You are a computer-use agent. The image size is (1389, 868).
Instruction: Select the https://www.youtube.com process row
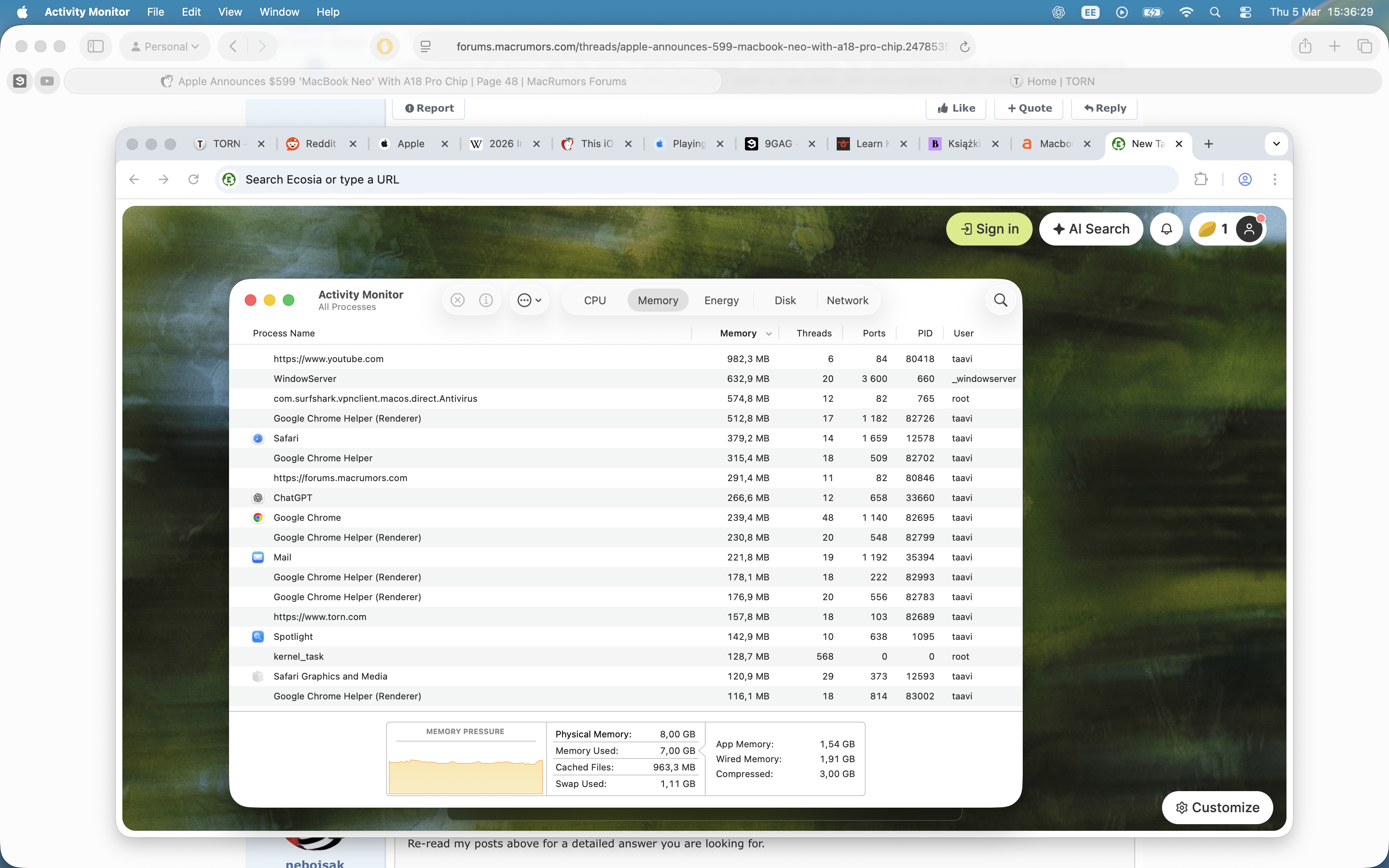625,359
